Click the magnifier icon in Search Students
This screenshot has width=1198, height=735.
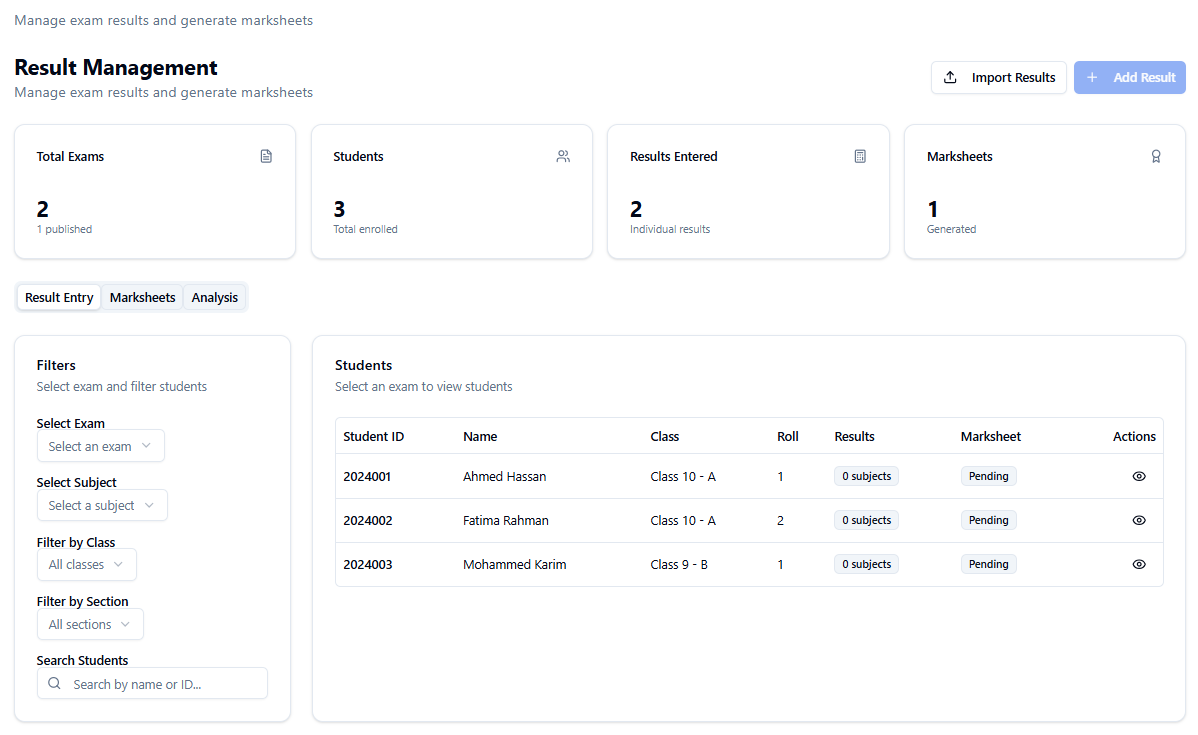coord(55,684)
